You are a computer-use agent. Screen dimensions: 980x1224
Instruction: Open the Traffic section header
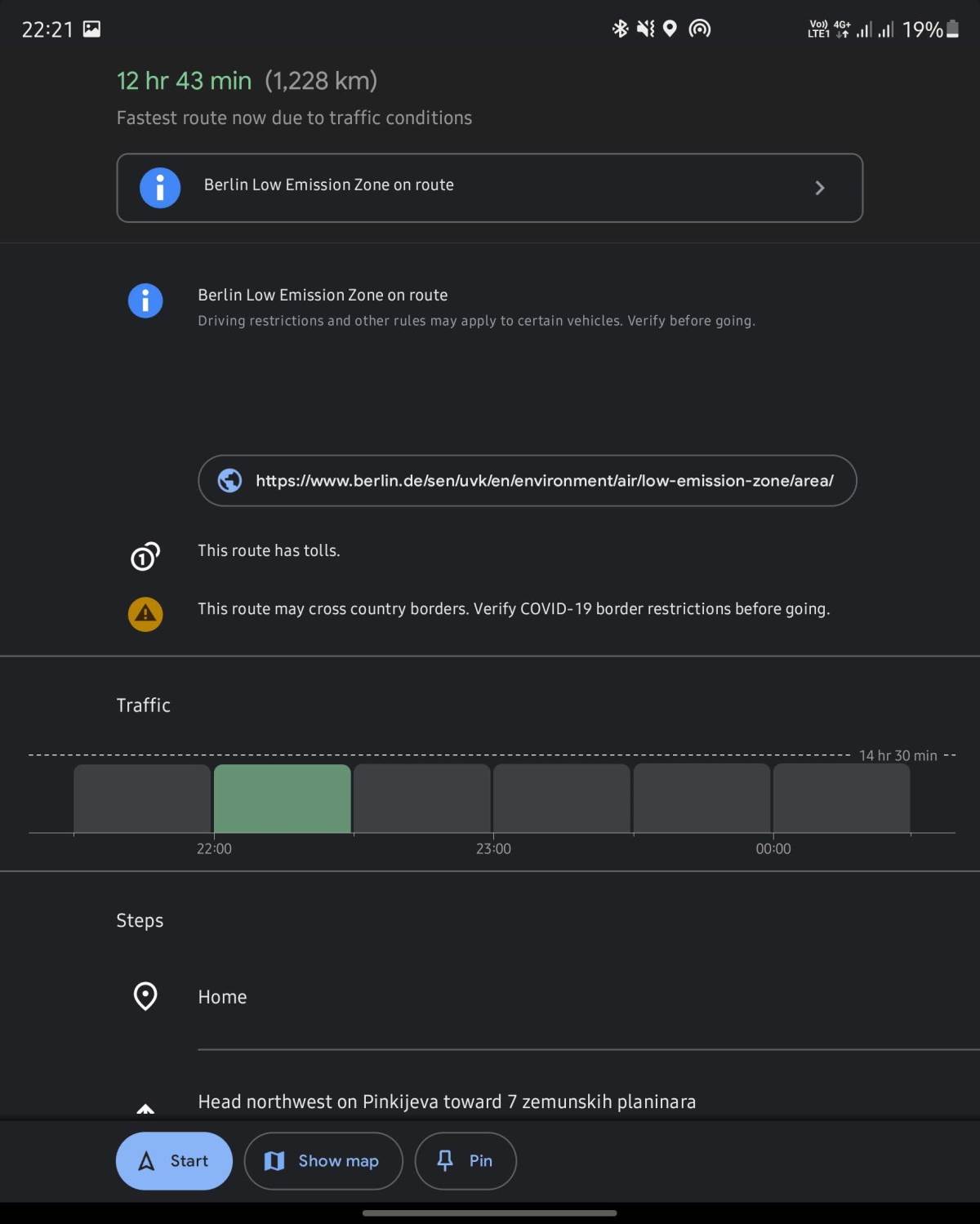tap(144, 705)
